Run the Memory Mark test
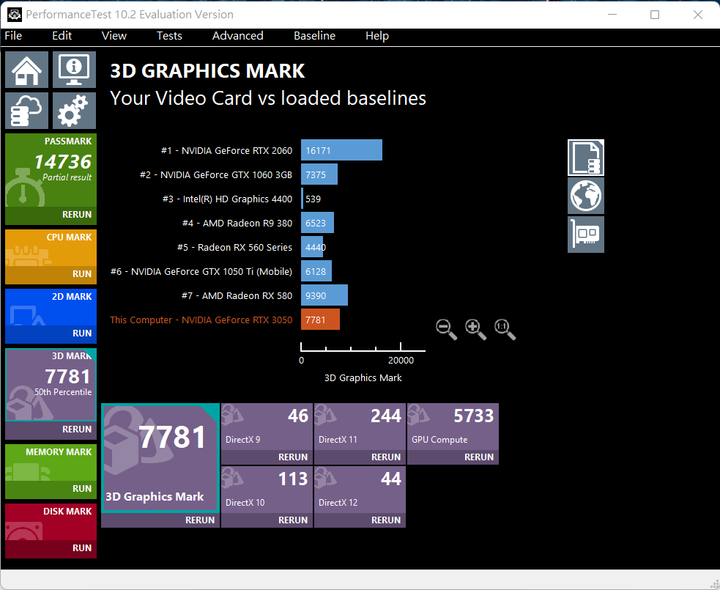This screenshot has height=590, width=720. pos(51,489)
